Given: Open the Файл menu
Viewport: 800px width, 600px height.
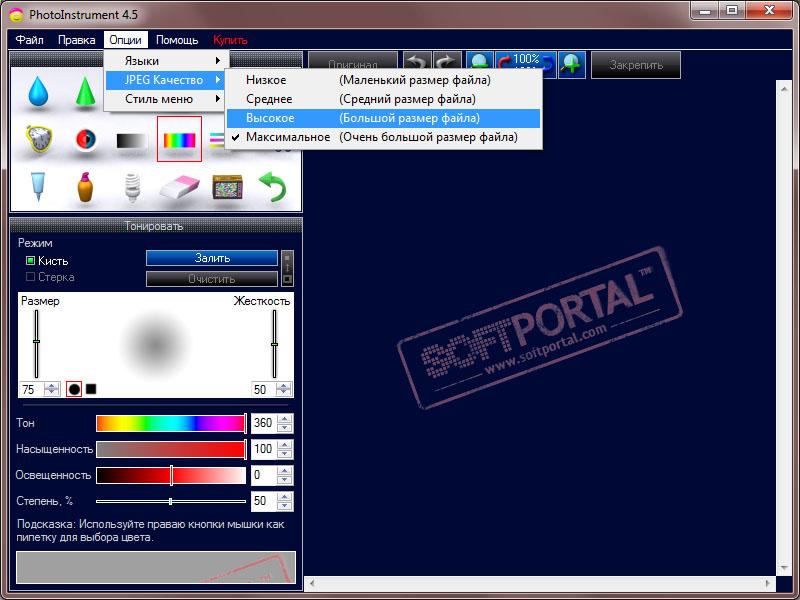Looking at the screenshot, I should click(30, 40).
